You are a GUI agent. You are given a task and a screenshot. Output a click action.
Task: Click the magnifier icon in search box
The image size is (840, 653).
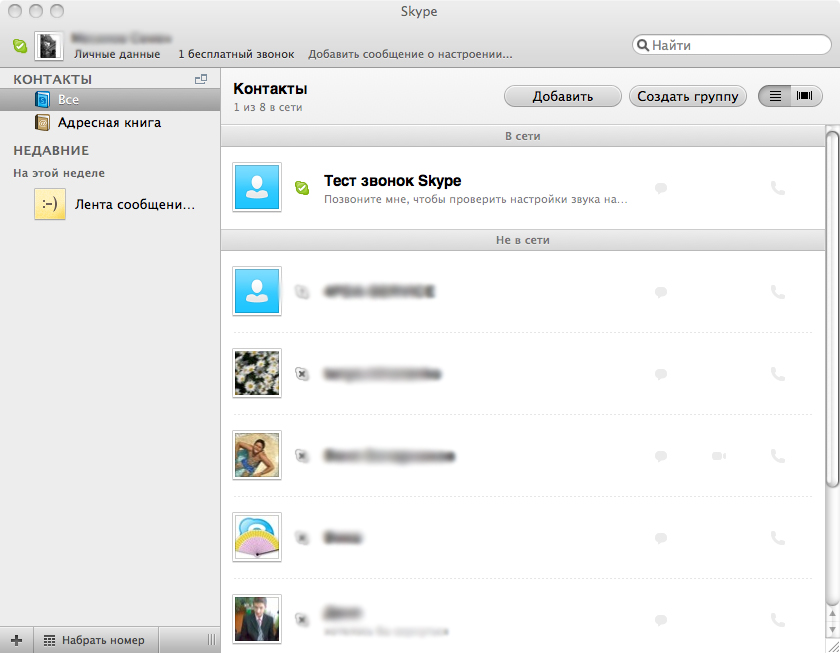click(643, 45)
